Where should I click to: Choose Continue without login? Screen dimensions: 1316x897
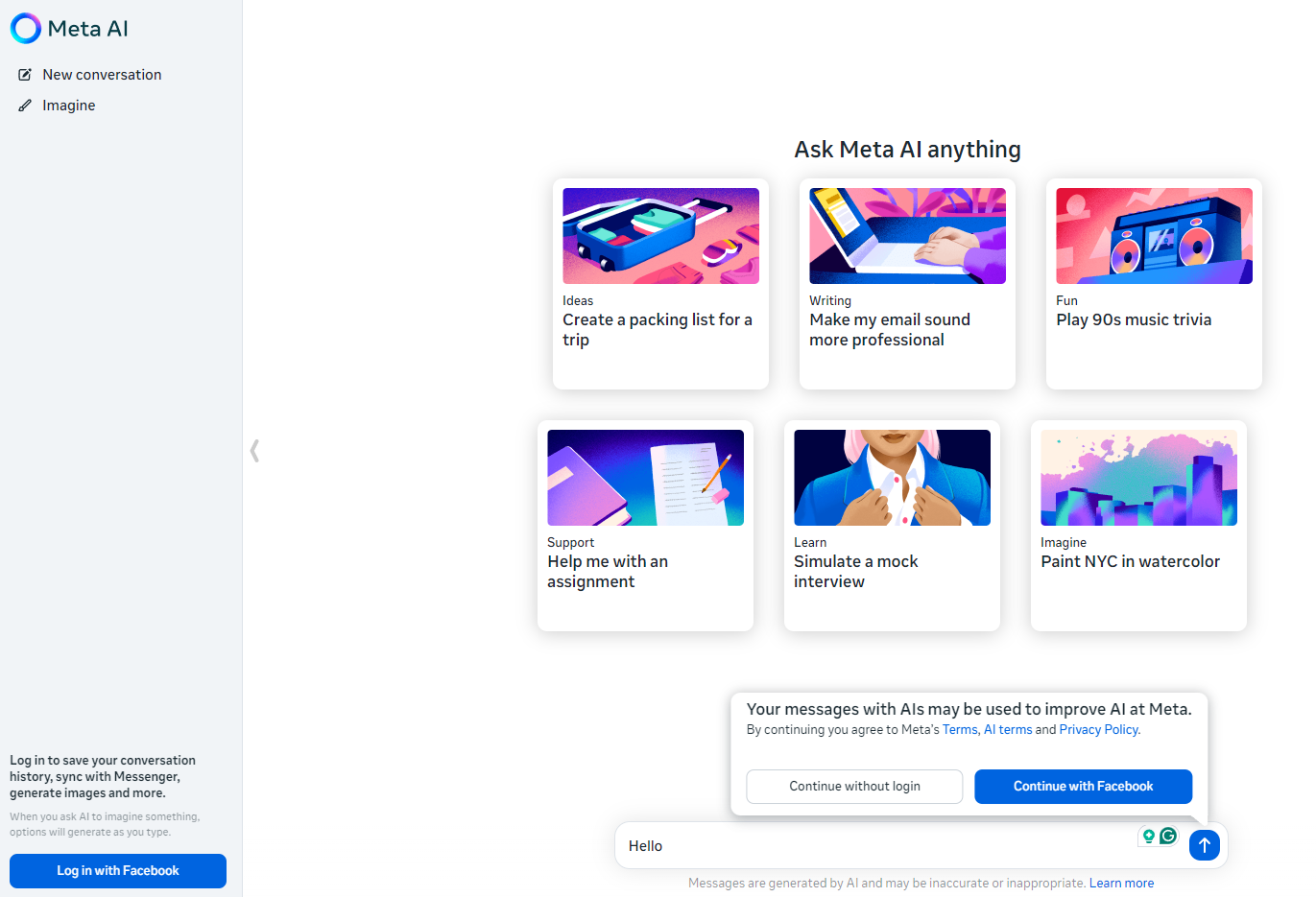(x=854, y=787)
